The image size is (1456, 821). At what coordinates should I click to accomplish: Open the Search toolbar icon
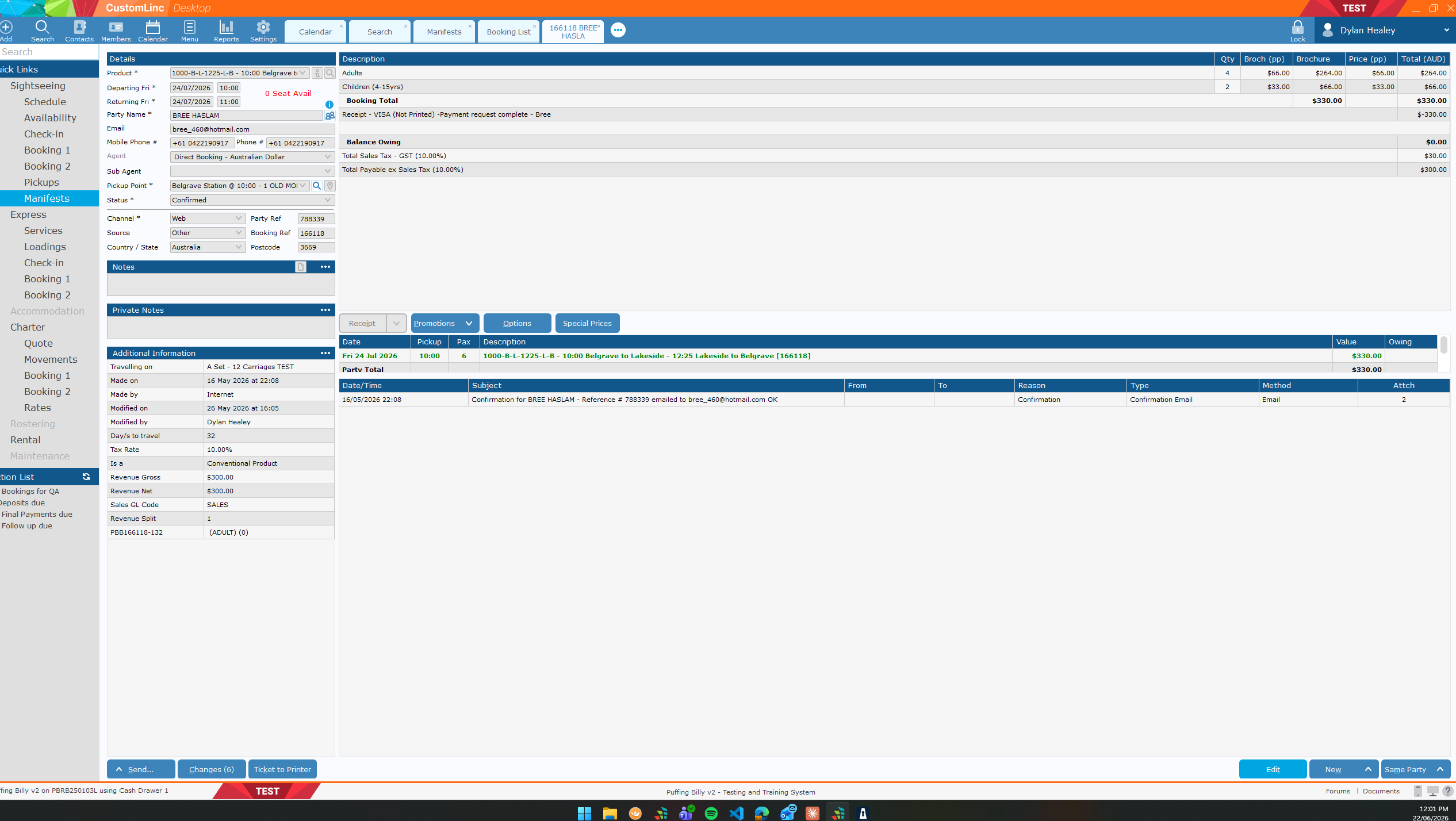[x=42, y=31]
